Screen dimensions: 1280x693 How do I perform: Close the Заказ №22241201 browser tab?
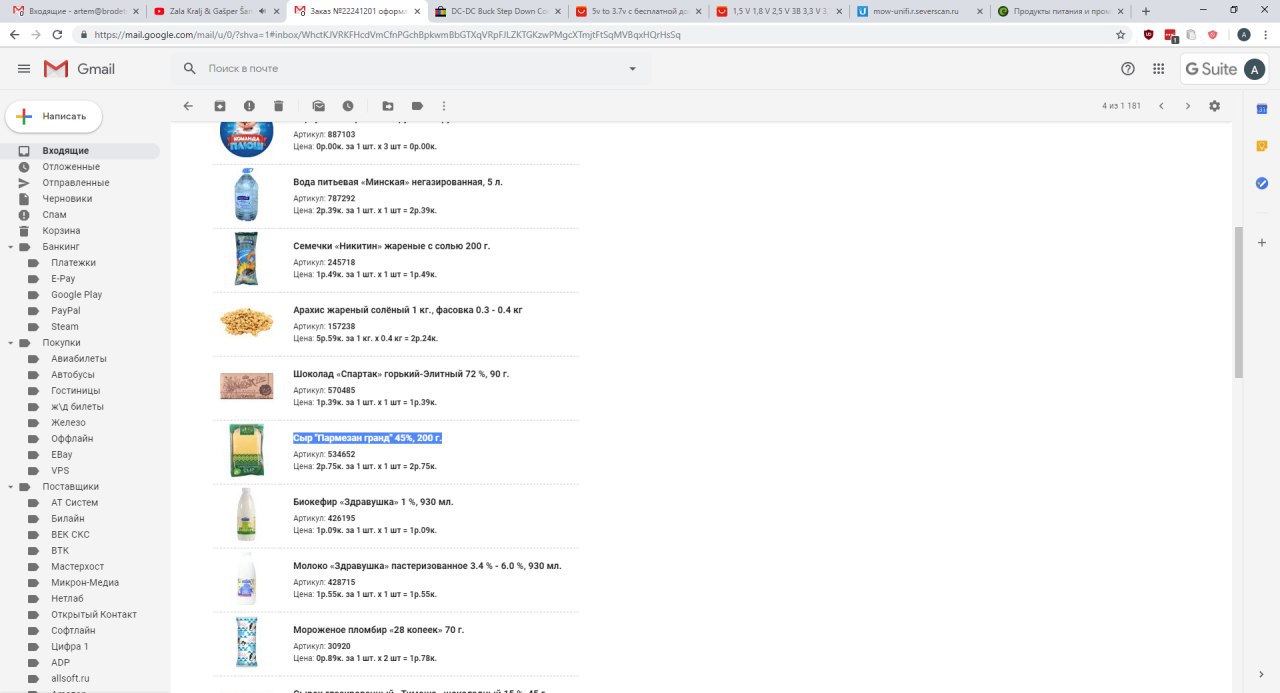(x=417, y=11)
